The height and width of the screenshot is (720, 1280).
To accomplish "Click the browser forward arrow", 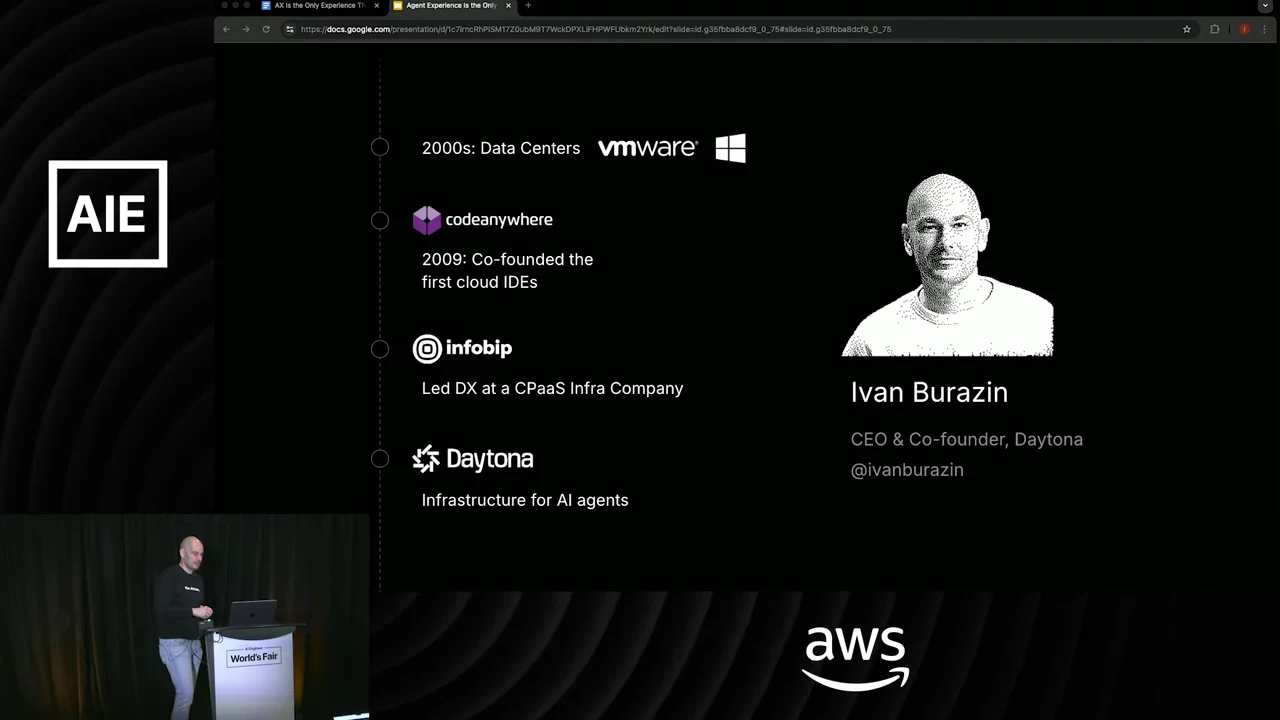I will 246,29.
